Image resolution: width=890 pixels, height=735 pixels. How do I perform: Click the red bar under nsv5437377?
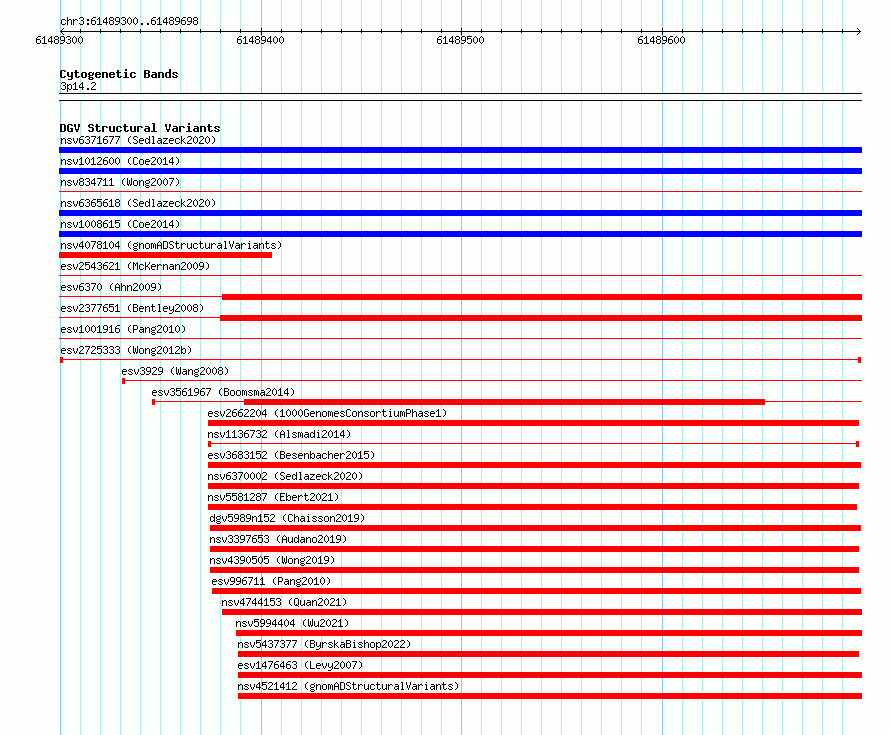(x=548, y=654)
